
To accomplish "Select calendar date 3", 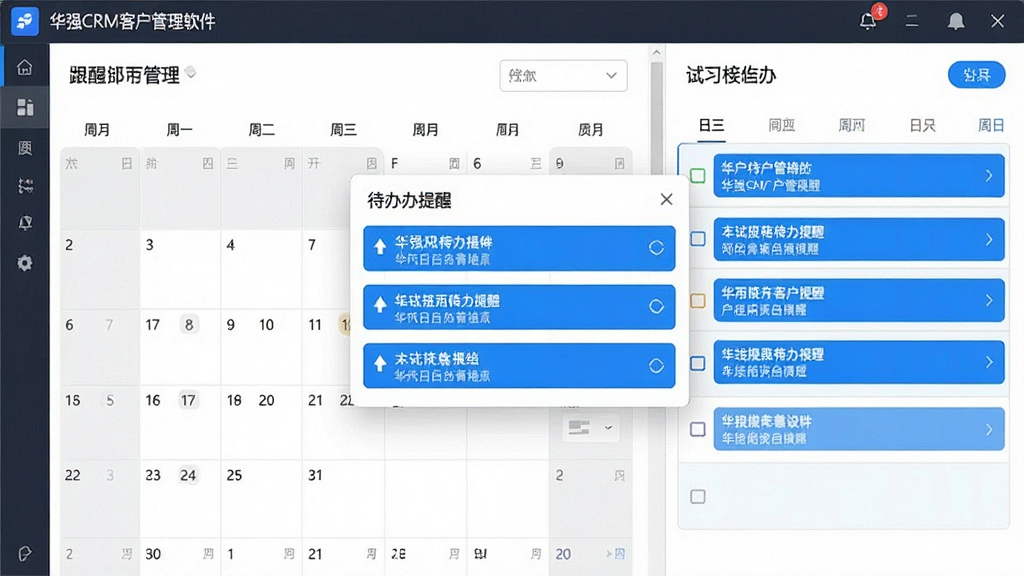I will 150,245.
